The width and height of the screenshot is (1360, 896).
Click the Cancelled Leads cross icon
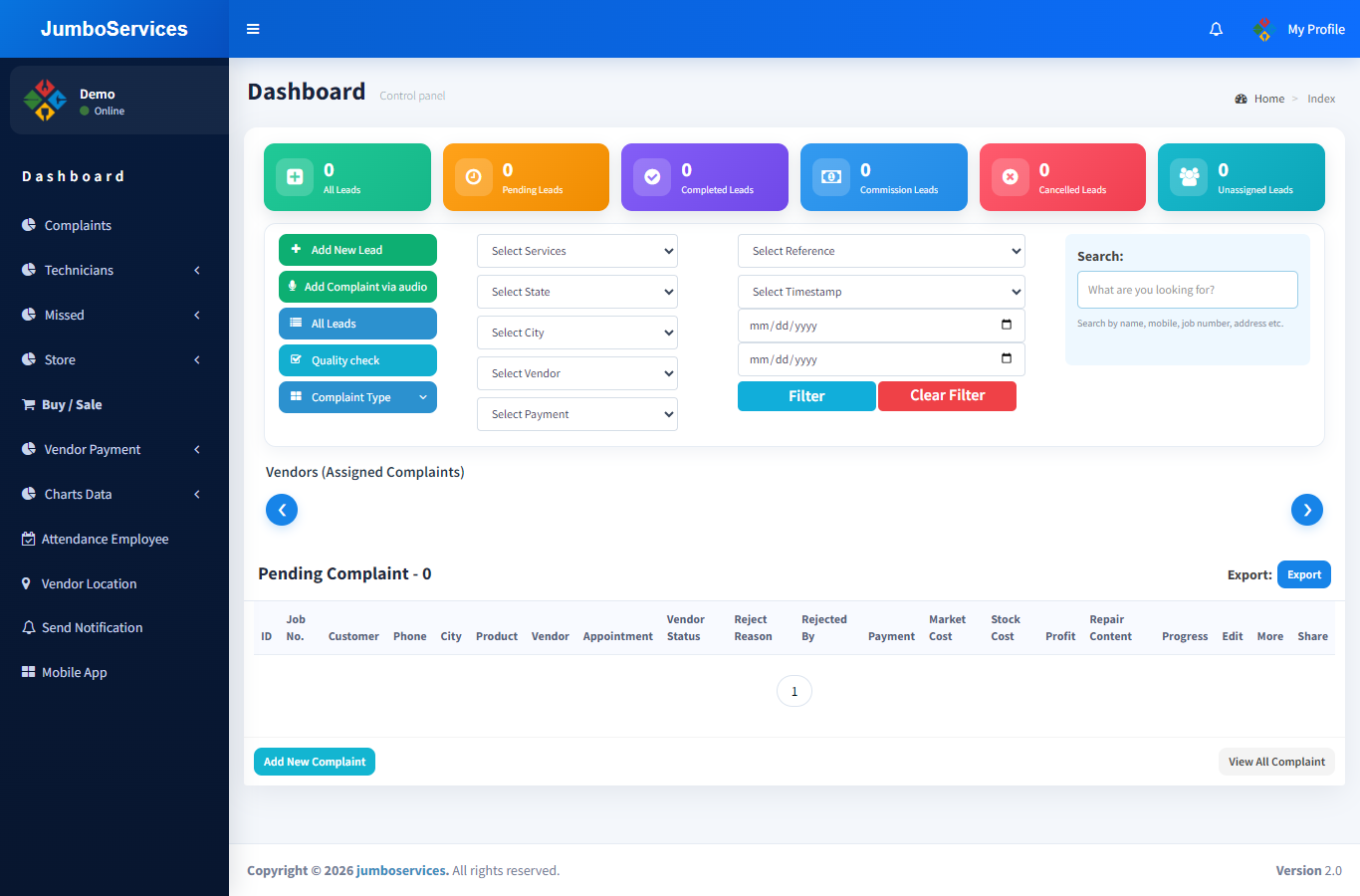click(1010, 177)
